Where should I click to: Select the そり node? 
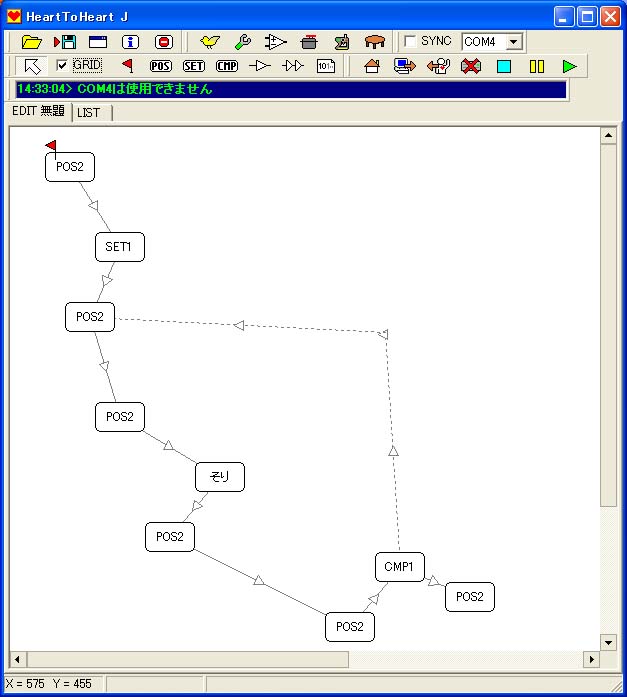coord(220,477)
